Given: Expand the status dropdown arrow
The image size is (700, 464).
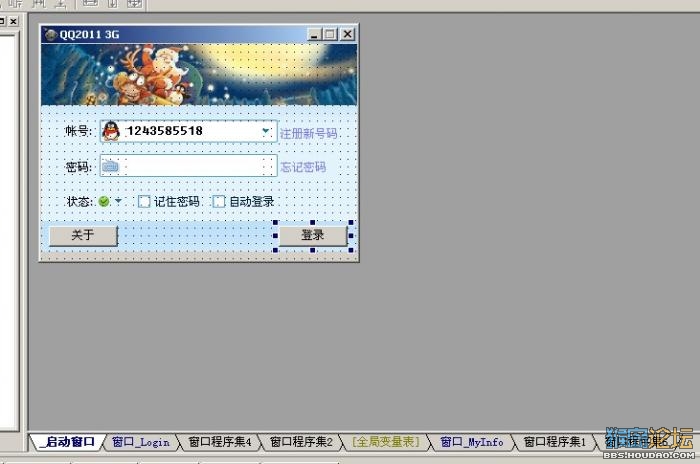Looking at the screenshot, I should click(118, 201).
